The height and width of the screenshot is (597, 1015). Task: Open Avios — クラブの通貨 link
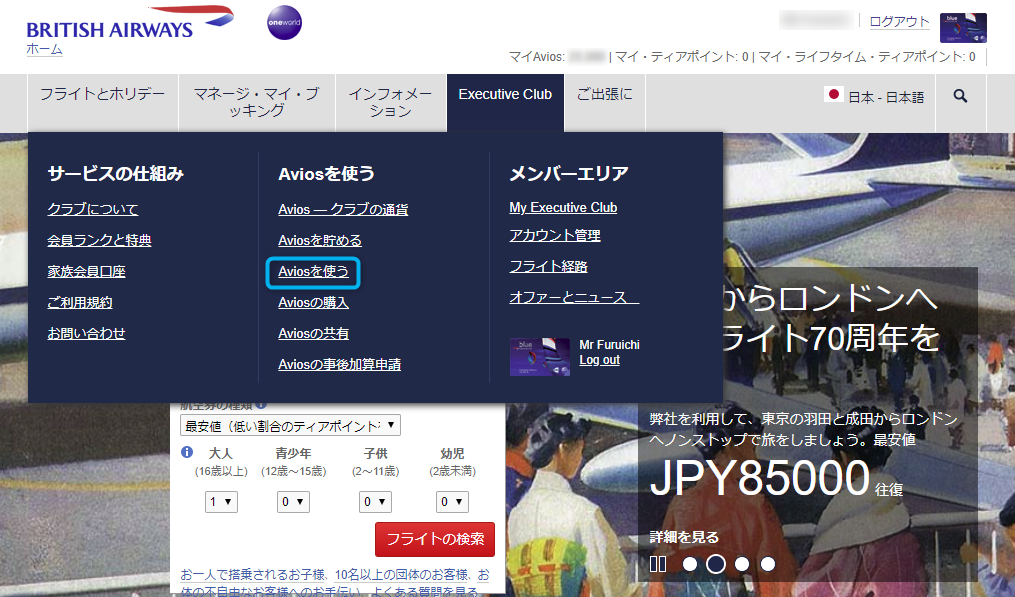343,209
